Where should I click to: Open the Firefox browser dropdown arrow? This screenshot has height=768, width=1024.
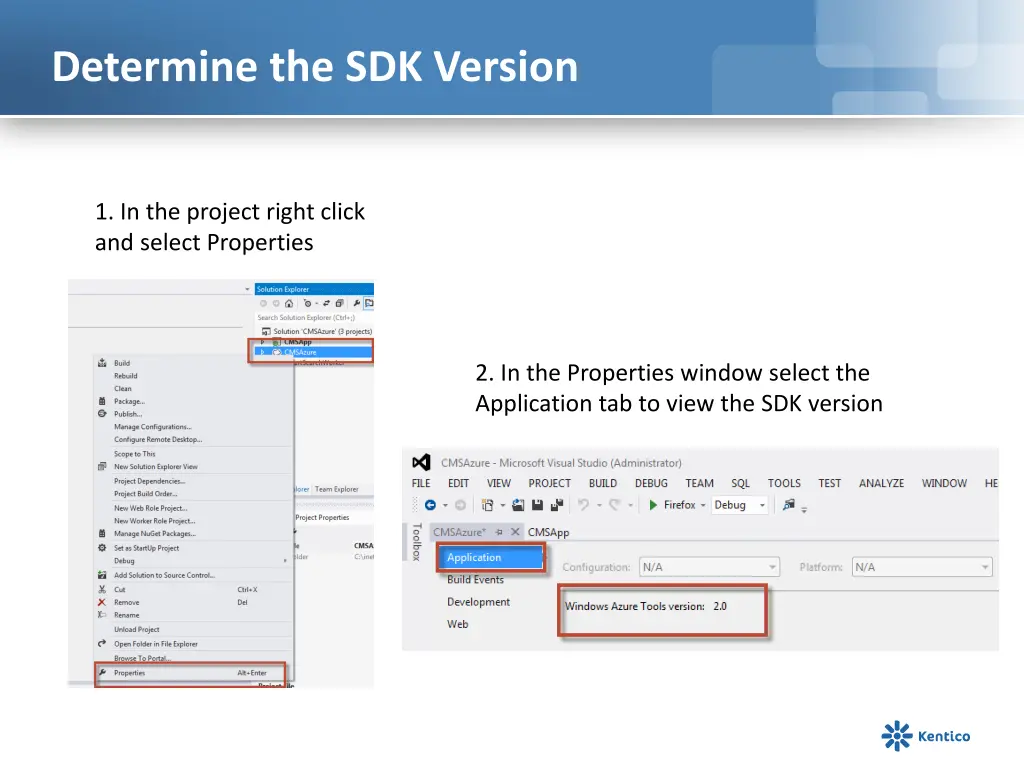[x=703, y=505]
